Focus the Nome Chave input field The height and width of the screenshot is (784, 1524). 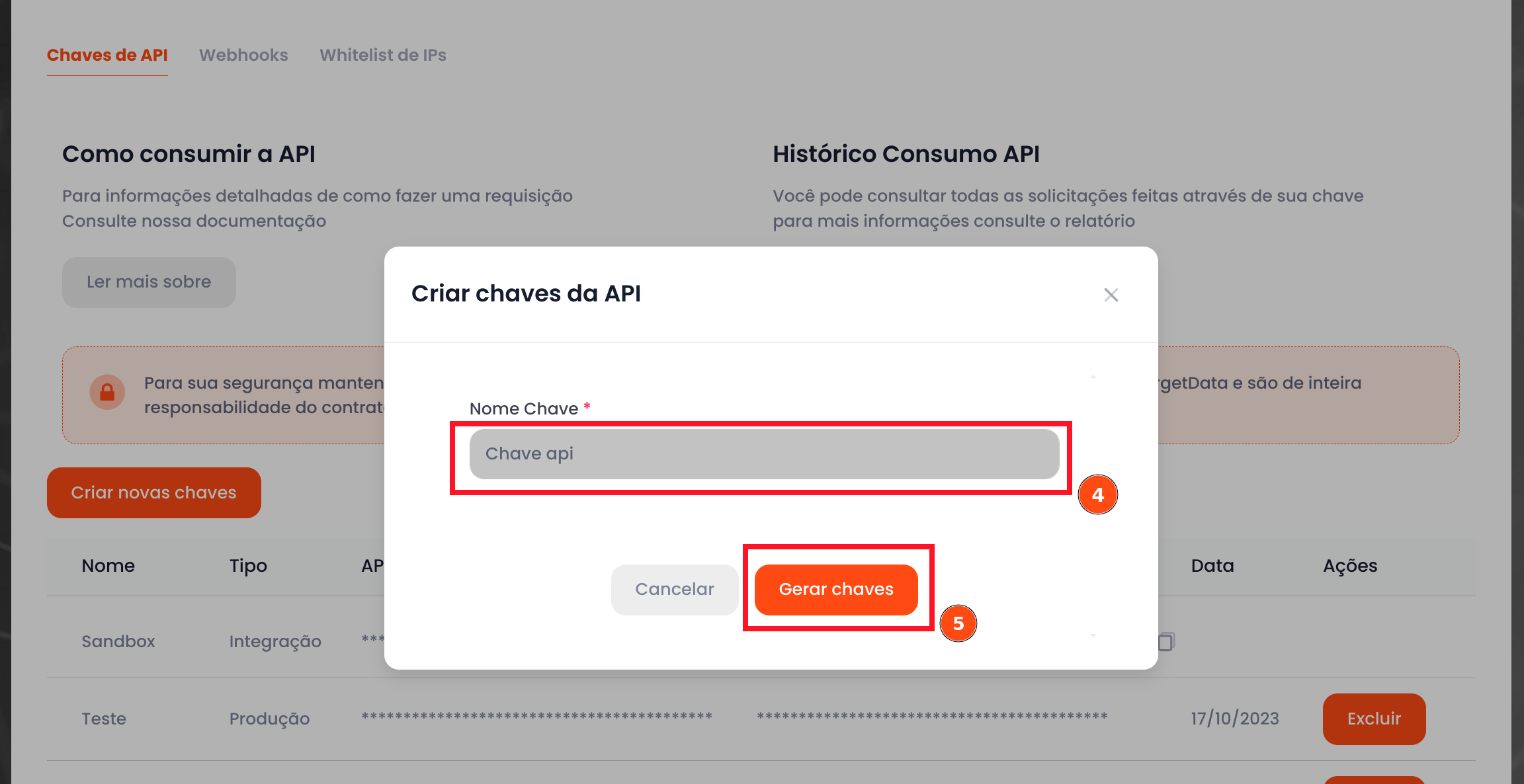click(x=764, y=454)
